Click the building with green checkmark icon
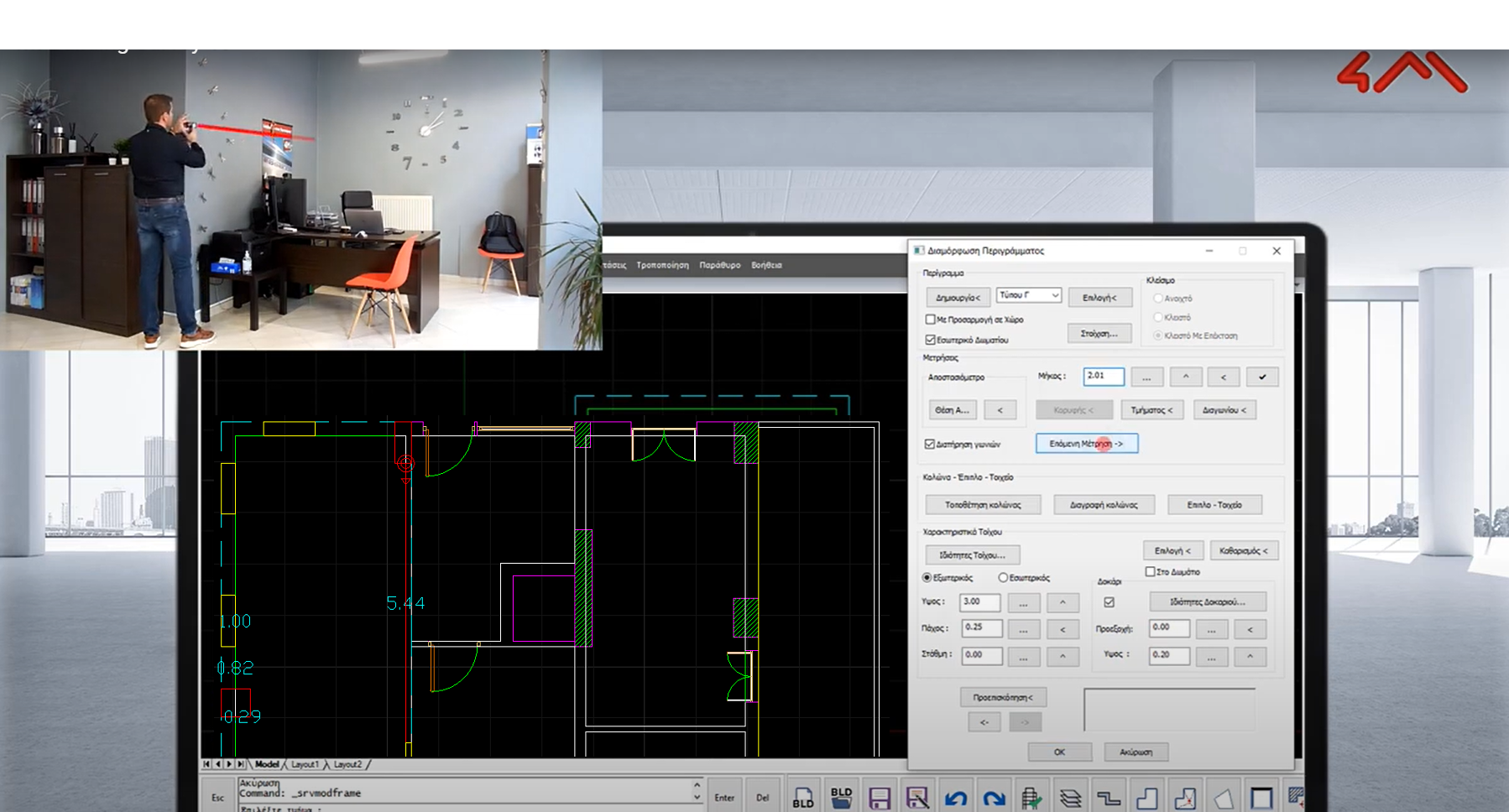The width and height of the screenshot is (1509, 812). [x=1031, y=798]
